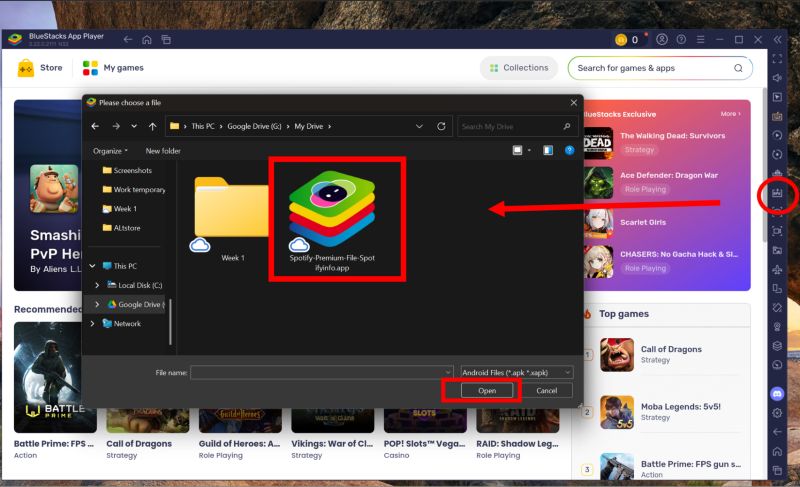Click search magnifier icon in games search box

(738, 68)
